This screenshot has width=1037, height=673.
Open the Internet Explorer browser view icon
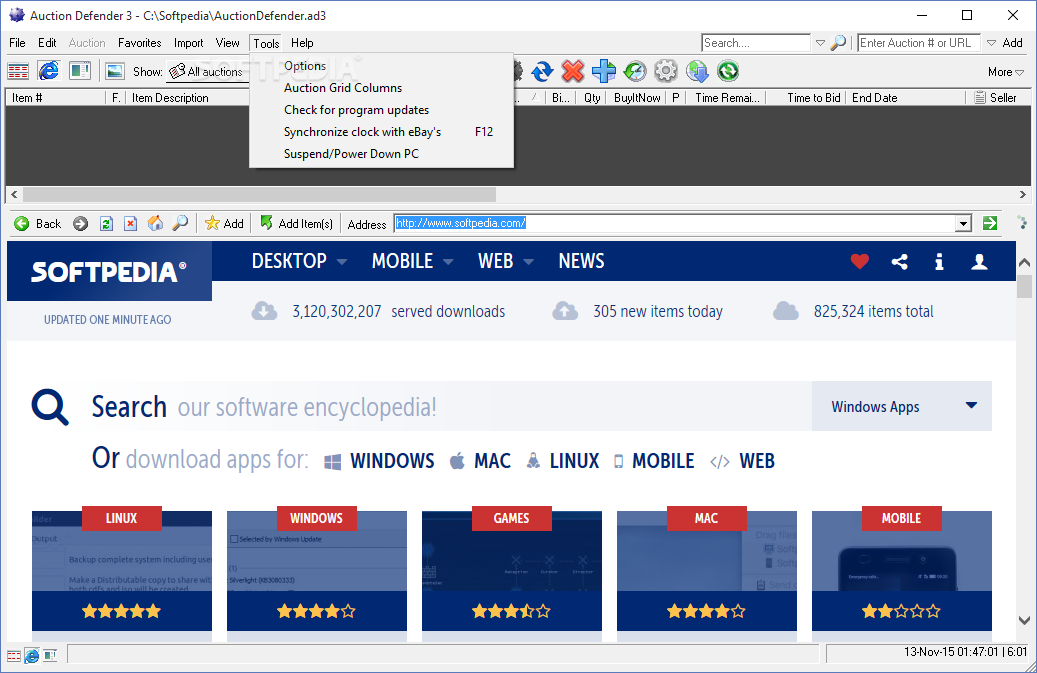click(49, 71)
